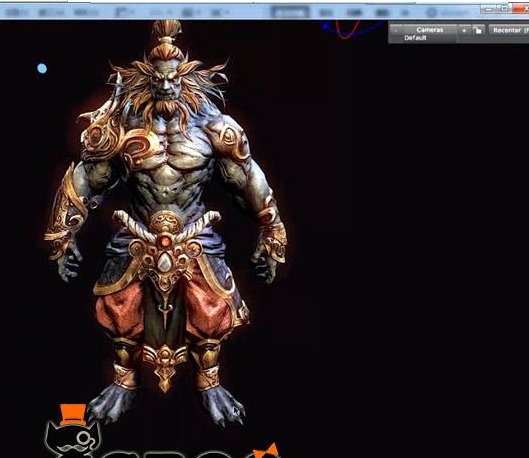Viewport: 529px width, 458px height.
Task: Minimize the application window
Action: [489, 9]
